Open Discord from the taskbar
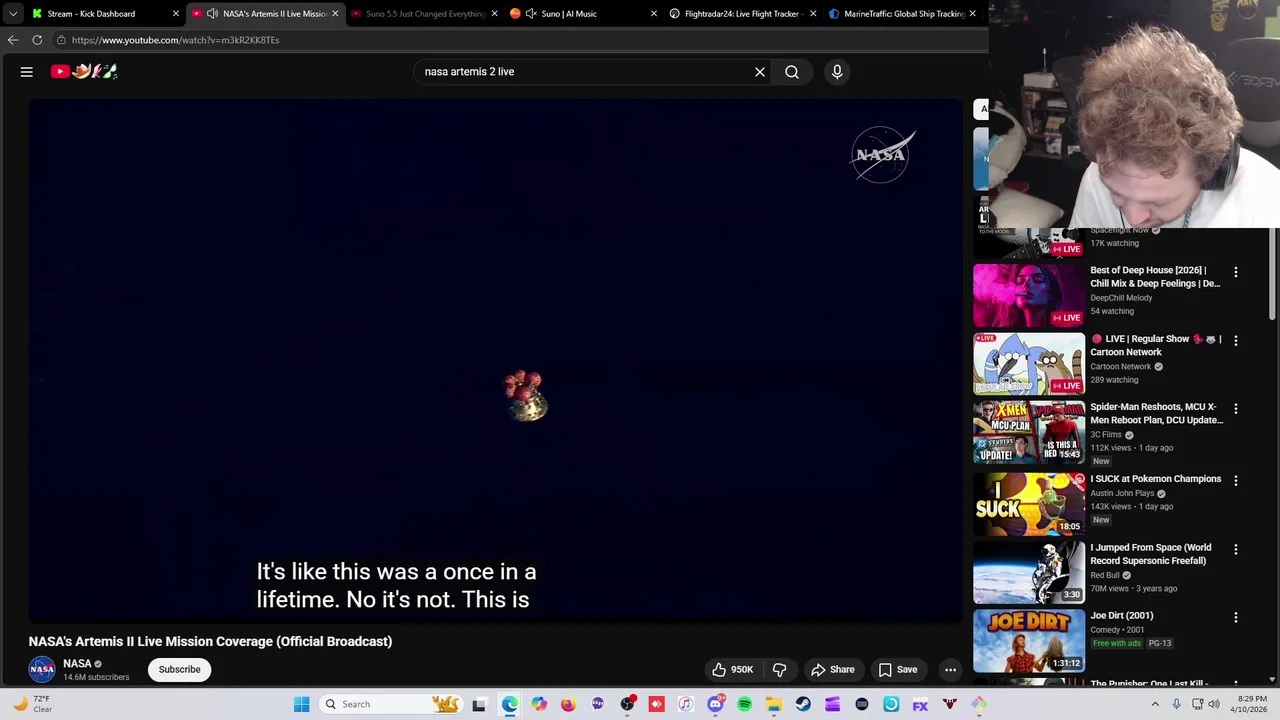Image resolution: width=1280 pixels, height=720 pixels. coord(715,704)
